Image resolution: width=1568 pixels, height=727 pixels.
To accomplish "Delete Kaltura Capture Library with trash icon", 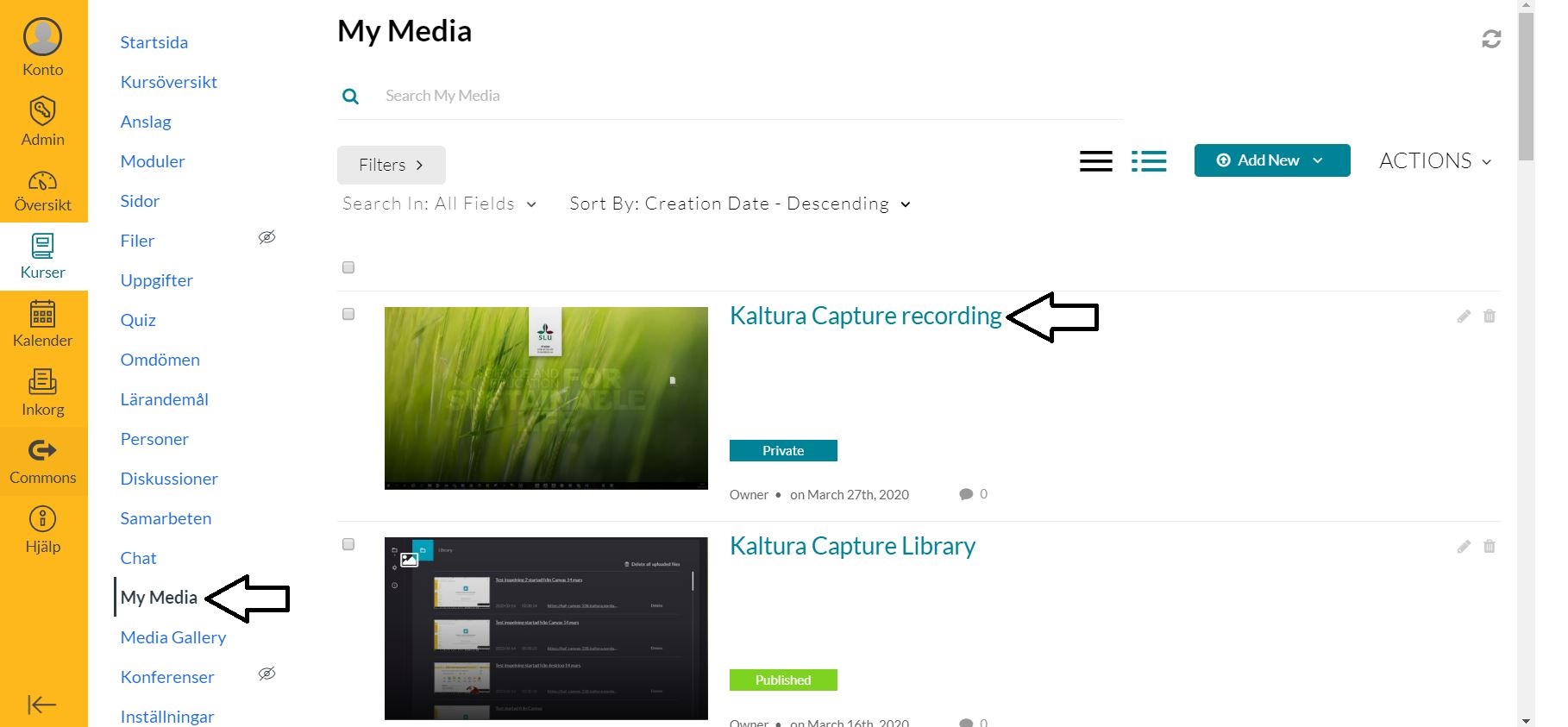I will (x=1489, y=547).
